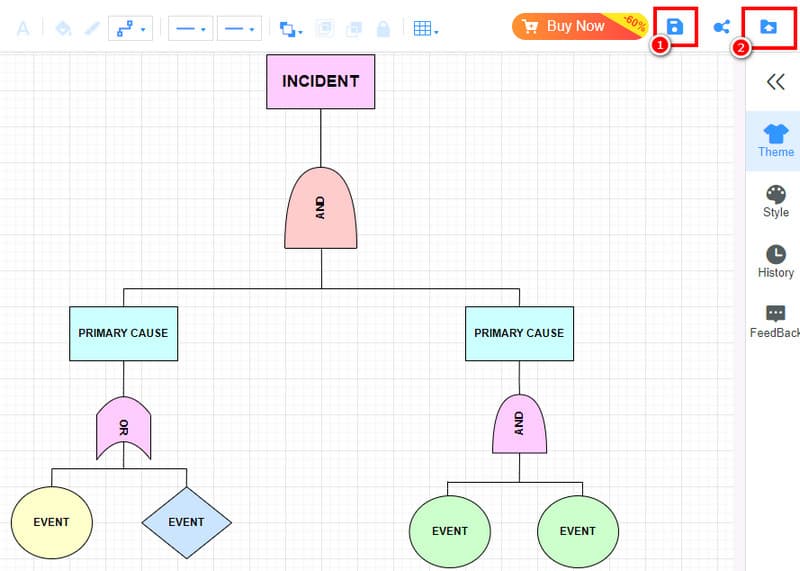Open the insert table dropdown
The width and height of the screenshot is (800, 571).
[426, 29]
